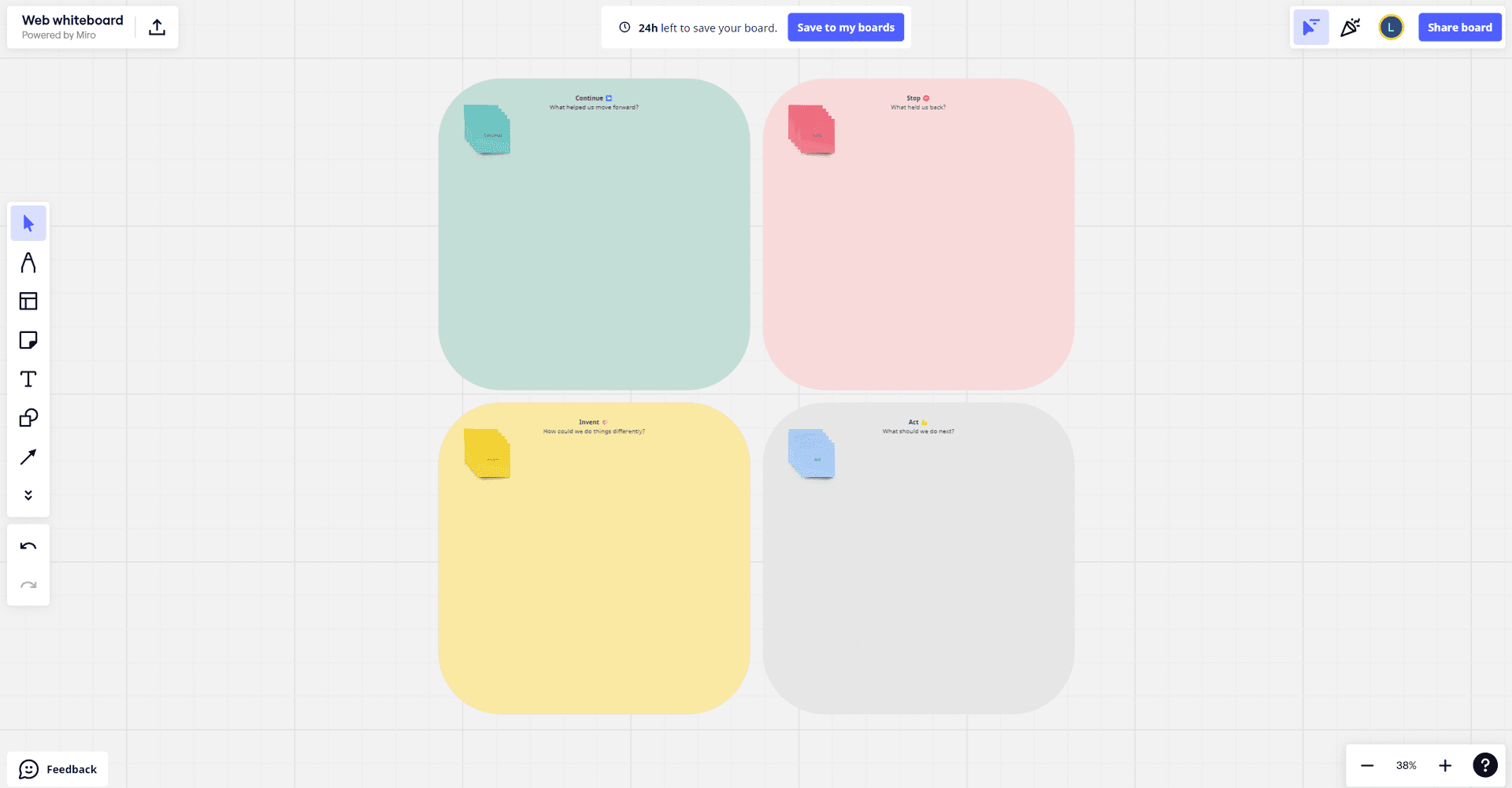Select the blue sticky note stack
This screenshot has height=788, width=1512.
[x=811, y=453]
